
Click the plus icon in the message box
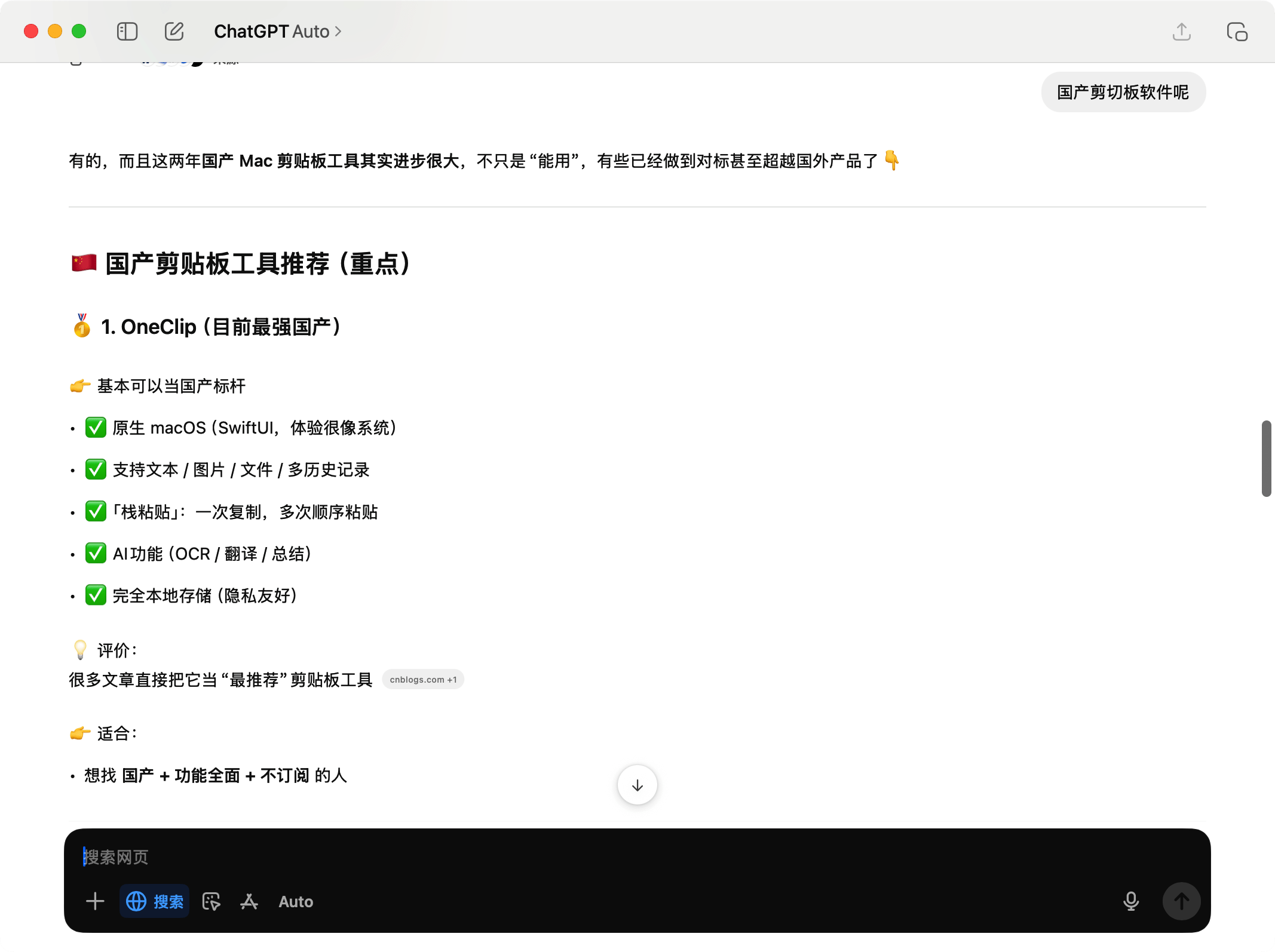point(94,901)
